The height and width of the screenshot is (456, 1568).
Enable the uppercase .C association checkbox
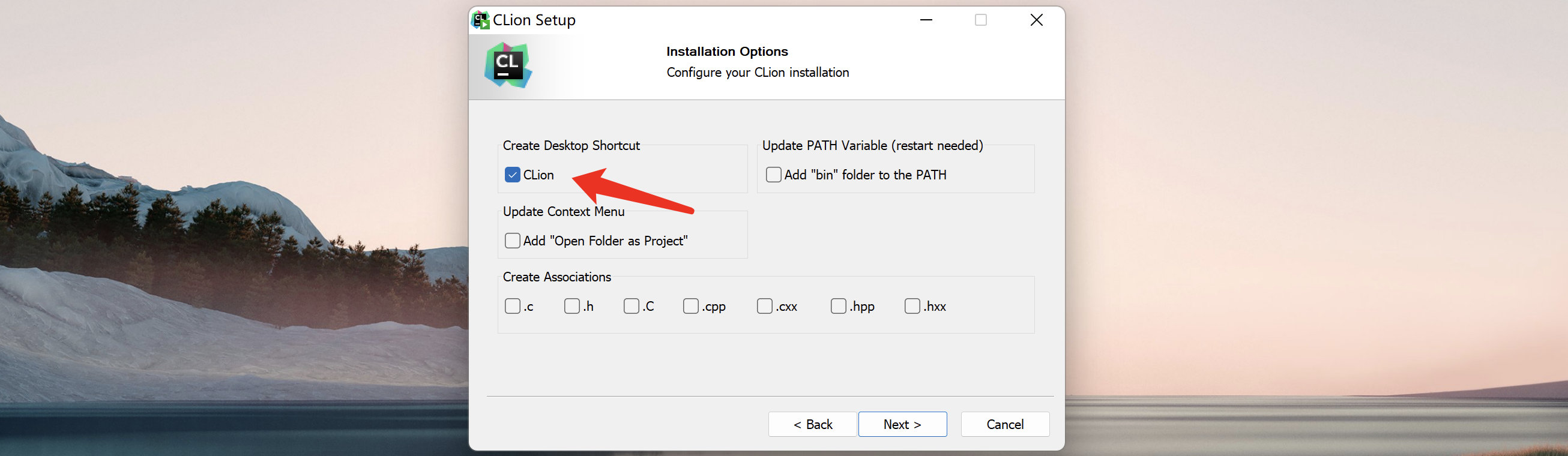tap(631, 306)
